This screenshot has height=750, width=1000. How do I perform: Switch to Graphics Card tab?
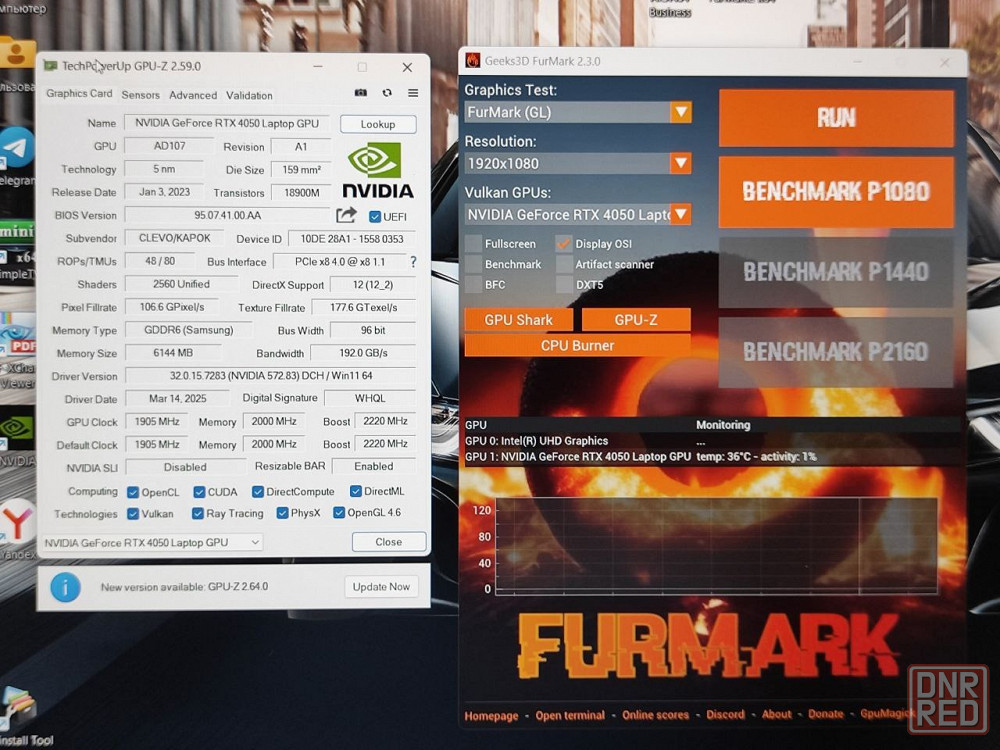(x=79, y=93)
